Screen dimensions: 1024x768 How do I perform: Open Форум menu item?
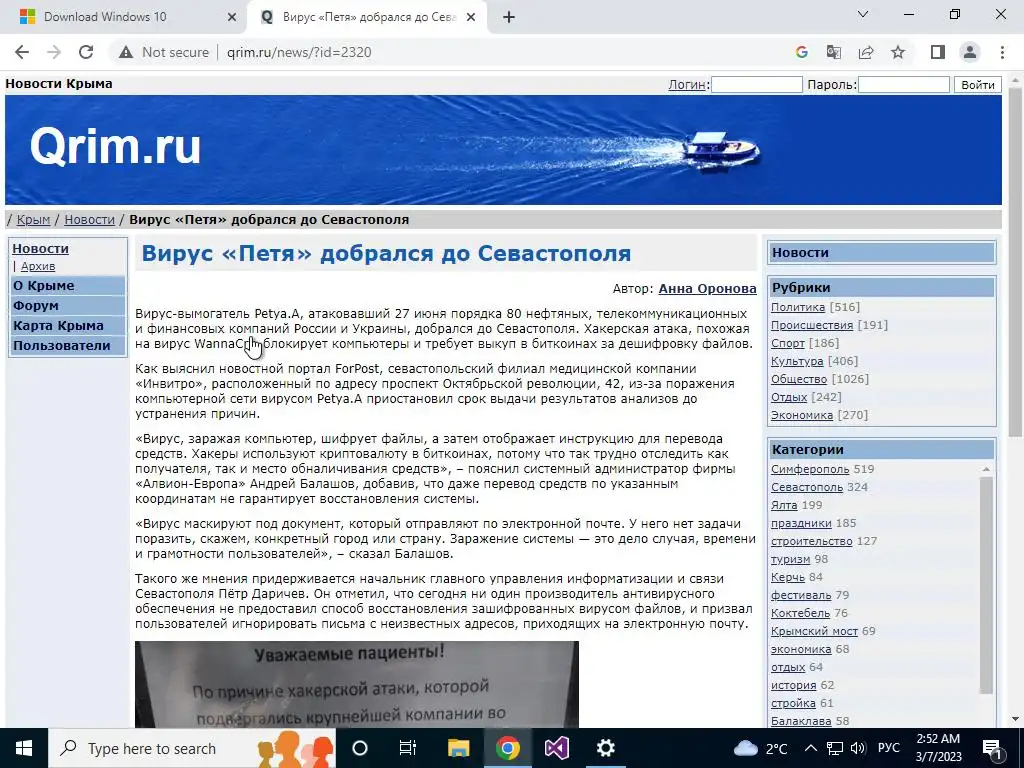click(x=68, y=306)
